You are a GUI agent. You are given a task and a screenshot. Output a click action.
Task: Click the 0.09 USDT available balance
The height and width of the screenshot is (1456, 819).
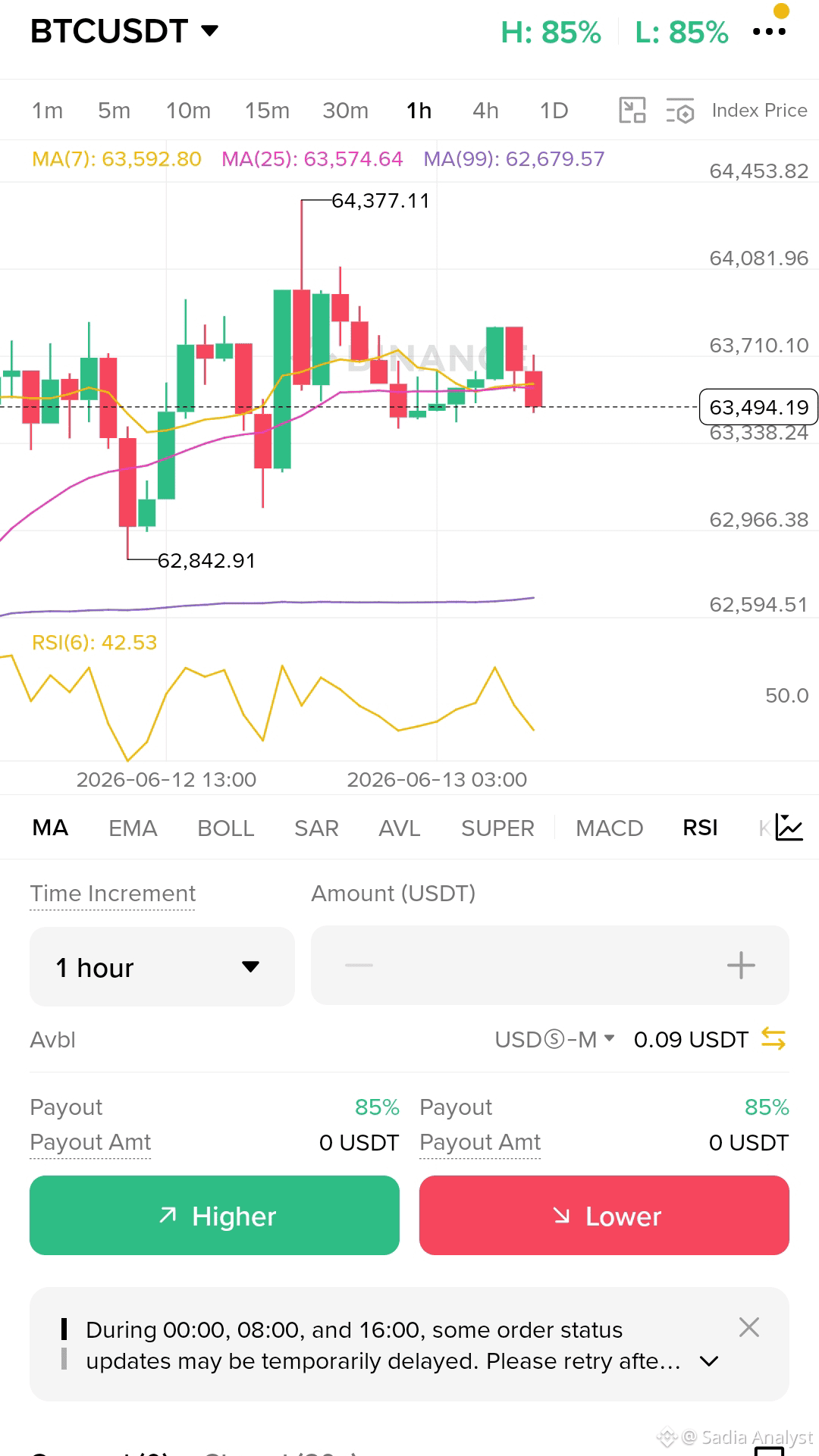(691, 1039)
